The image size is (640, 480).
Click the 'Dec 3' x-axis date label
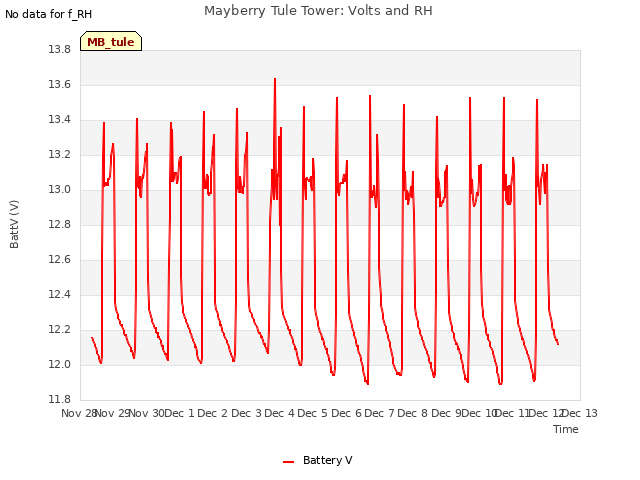click(247, 413)
